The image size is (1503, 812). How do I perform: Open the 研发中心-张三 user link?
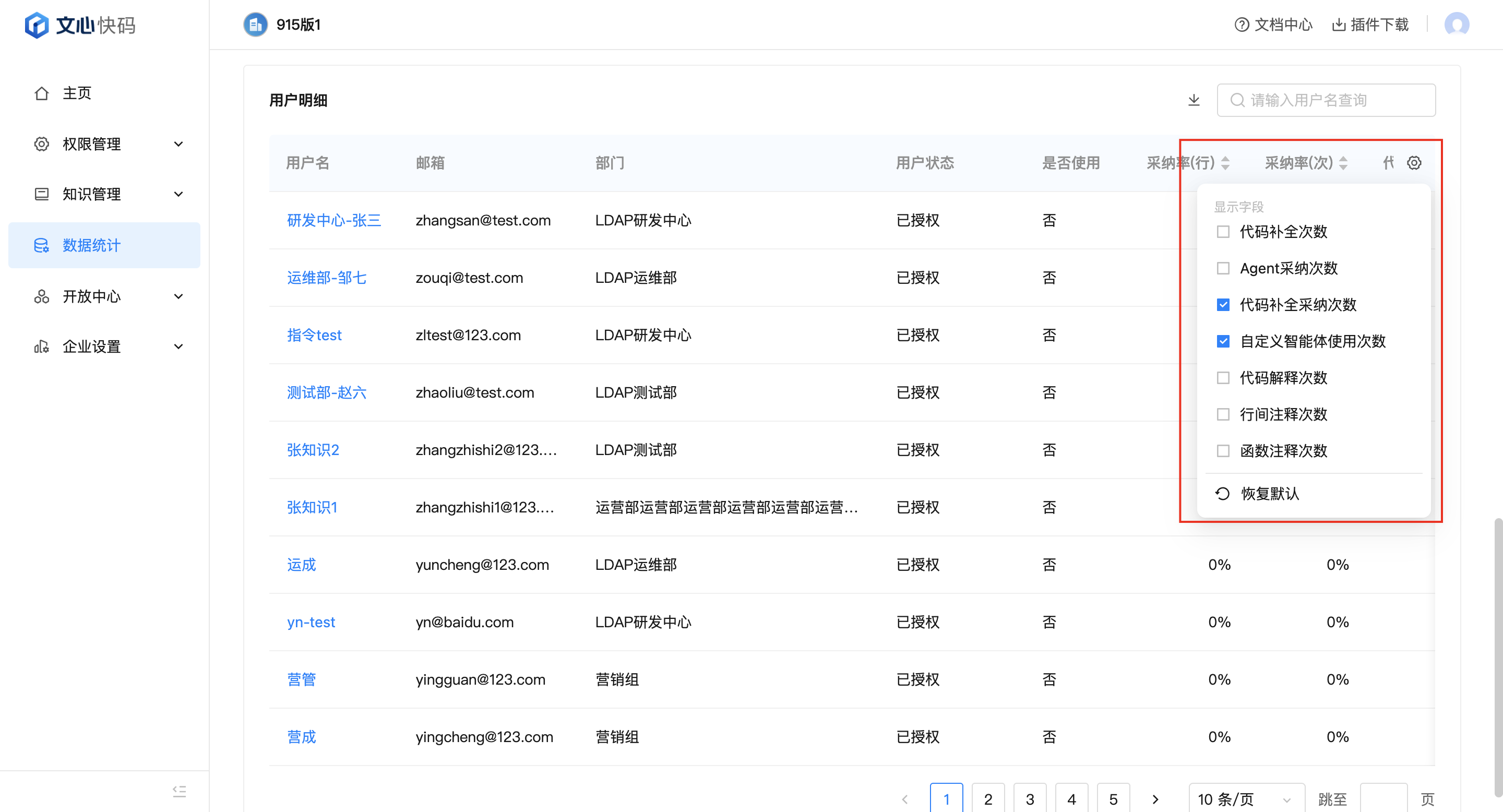(x=334, y=221)
